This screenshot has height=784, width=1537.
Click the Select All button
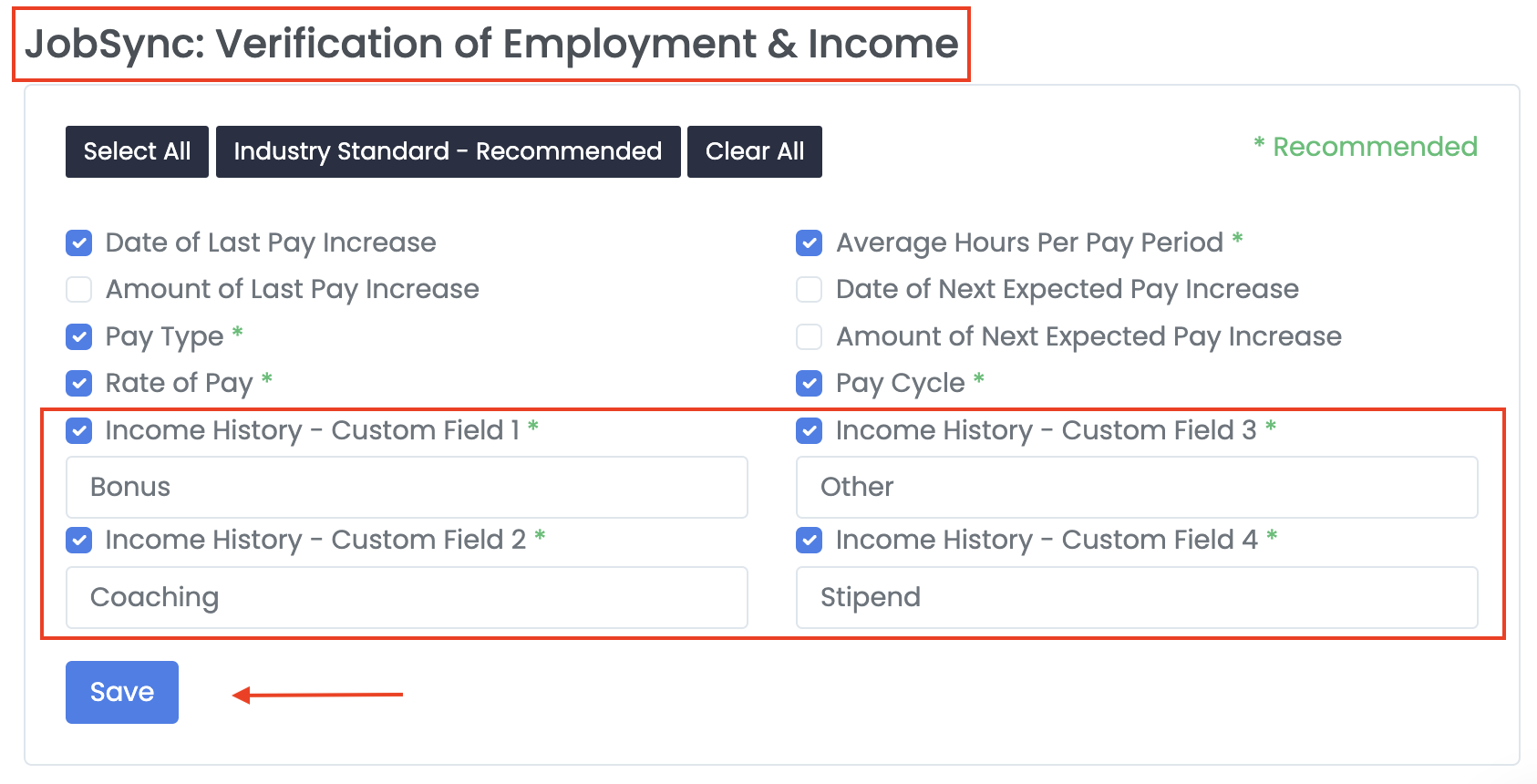click(x=137, y=151)
